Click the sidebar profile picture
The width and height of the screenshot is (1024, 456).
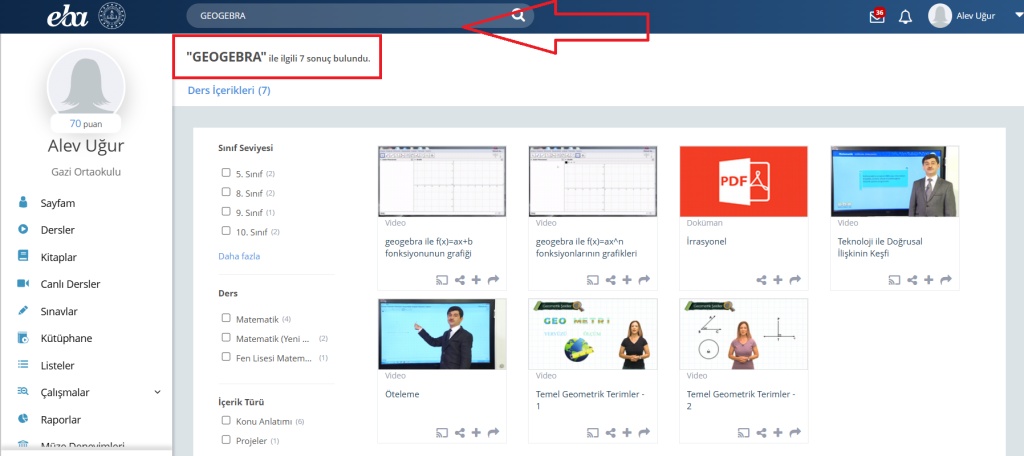(86, 85)
